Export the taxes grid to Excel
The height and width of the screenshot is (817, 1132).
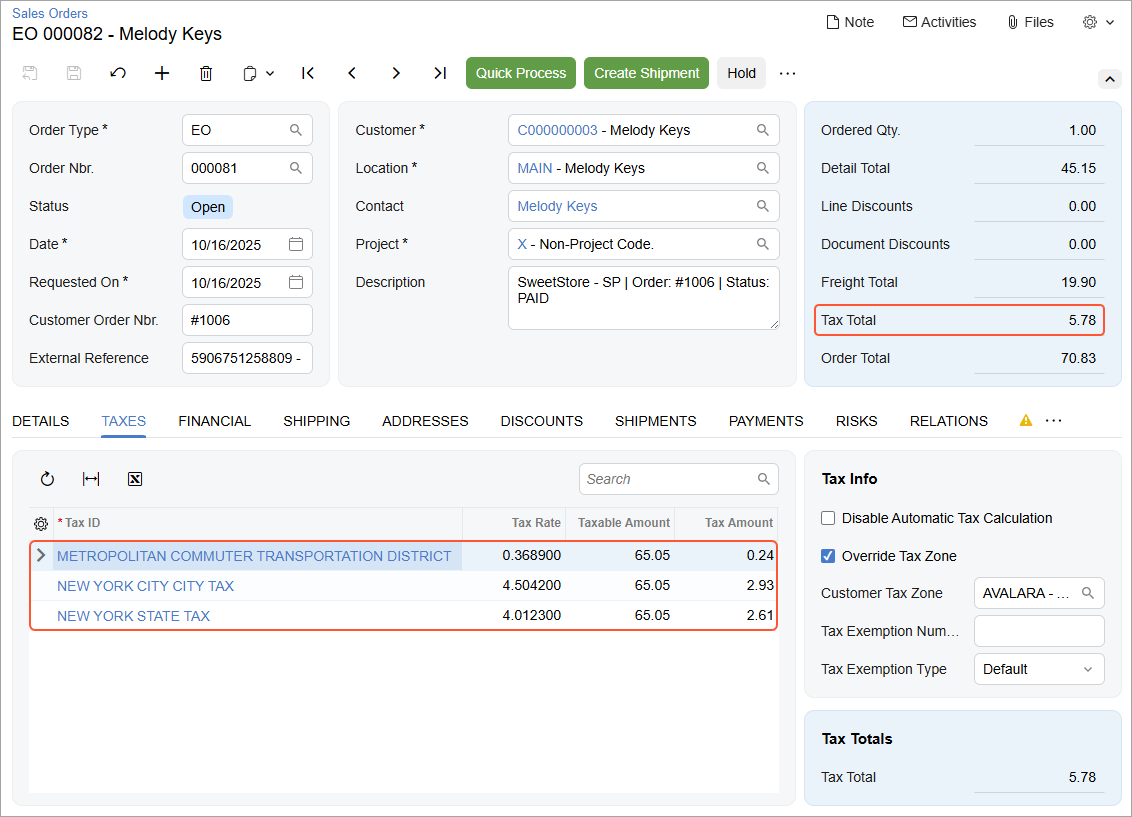coord(135,479)
